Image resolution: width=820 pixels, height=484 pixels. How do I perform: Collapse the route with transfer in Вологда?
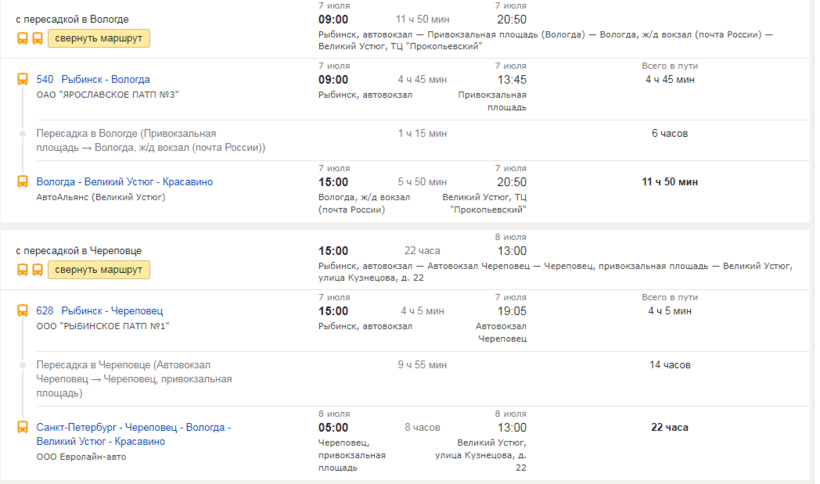tap(99, 39)
